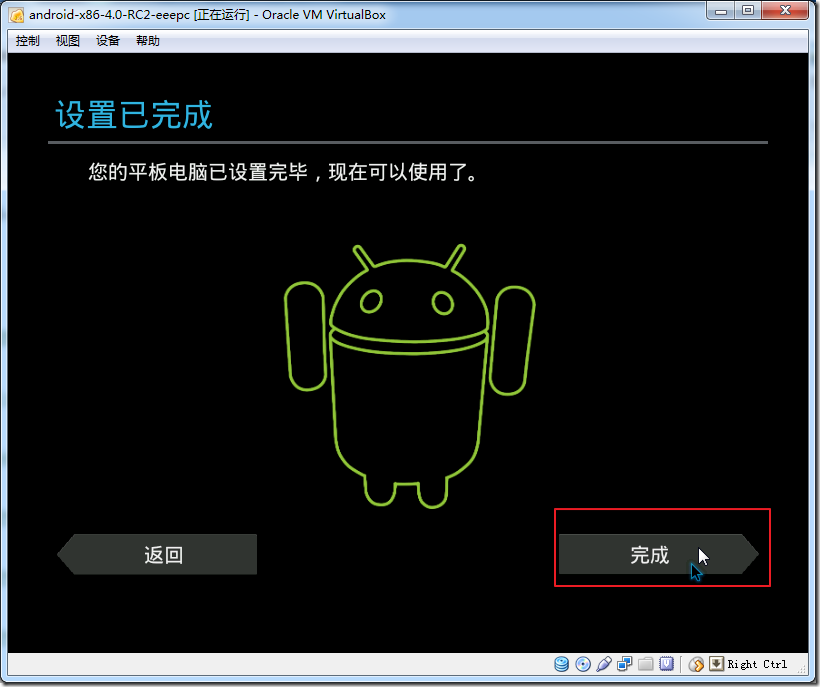Screen dimensions: 820x687
Task: Open the 控制 menu
Action: pyautogui.click(x=28, y=41)
